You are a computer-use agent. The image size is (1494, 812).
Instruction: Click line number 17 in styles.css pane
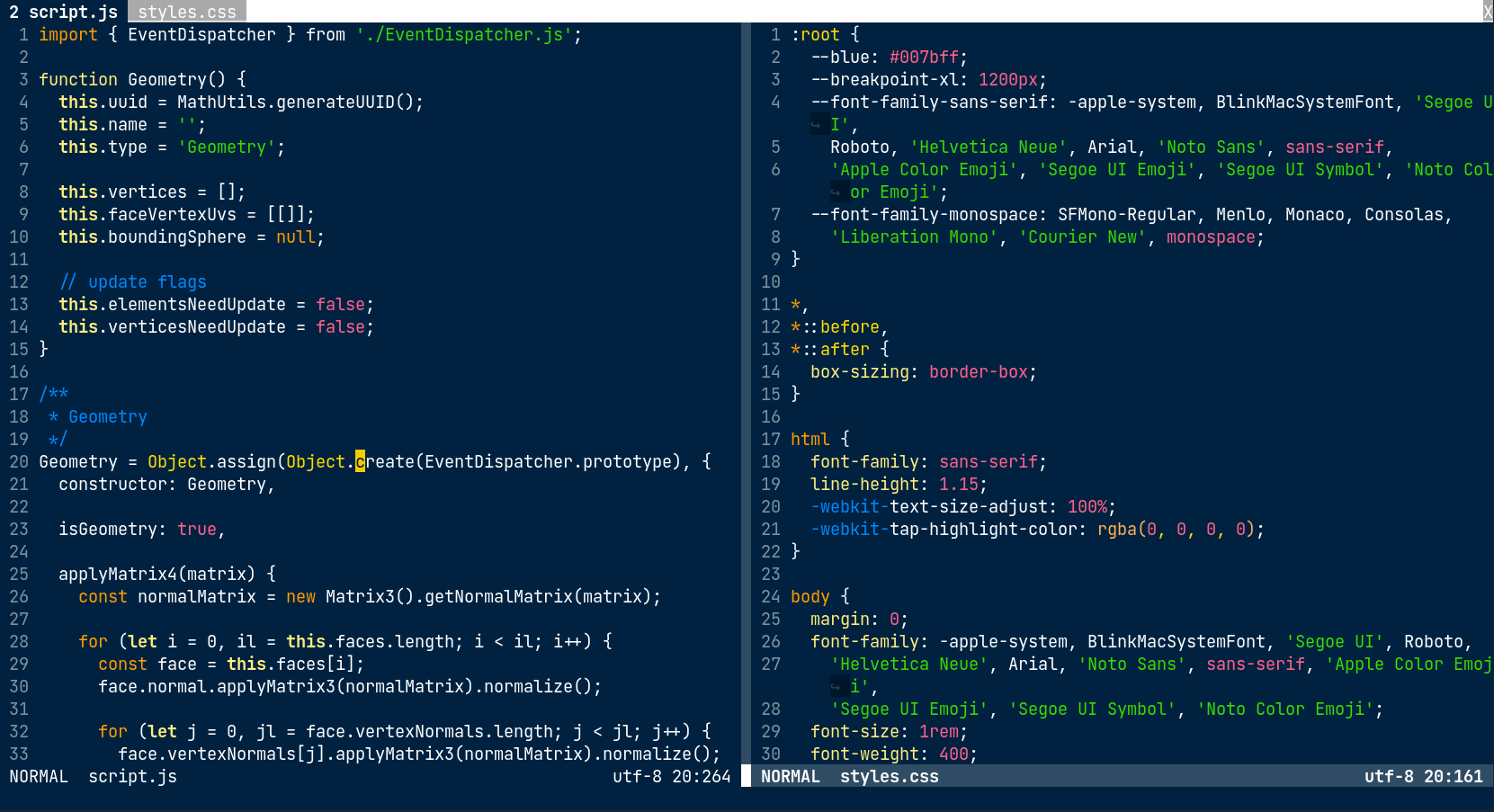coord(771,439)
